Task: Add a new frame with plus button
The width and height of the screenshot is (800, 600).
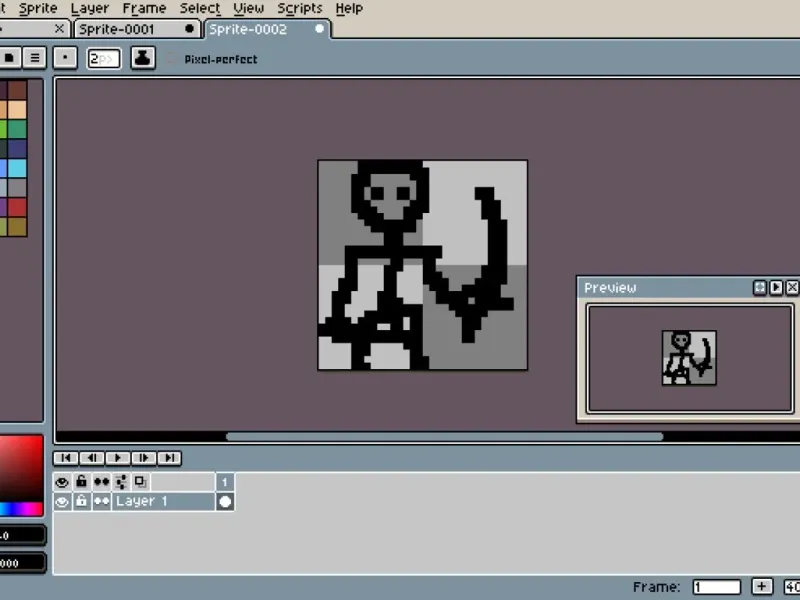Action: pyautogui.click(x=762, y=587)
